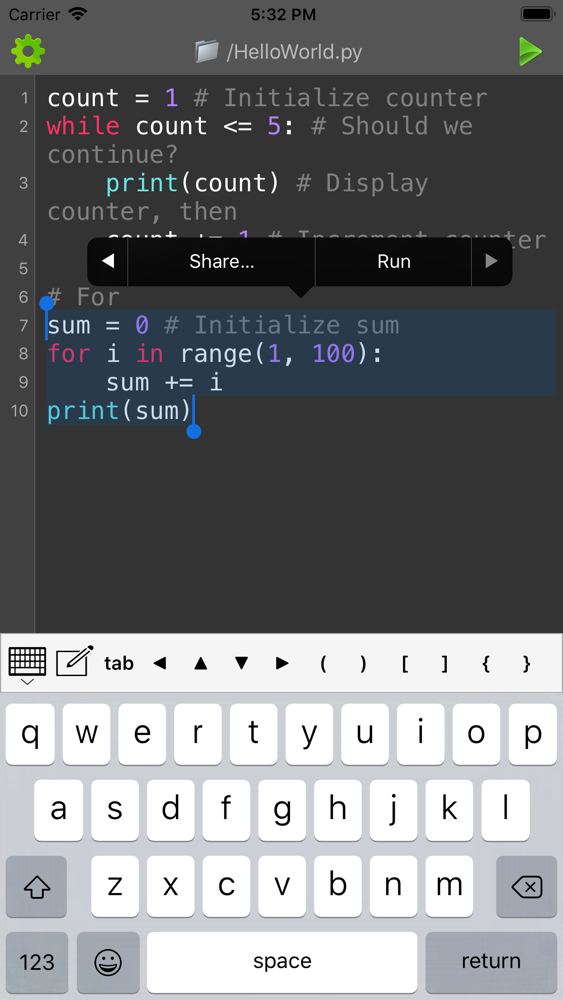Tap the 'while' keyword on line 2
Image resolution: width=563 pixels, height=1000 pixels.
[x=83, y=126]
